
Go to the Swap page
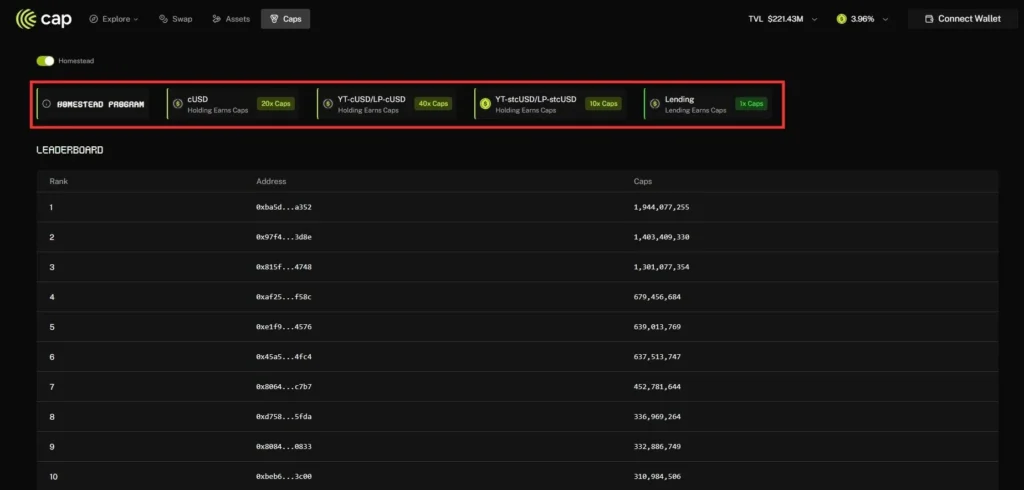click(x=176, y=19)
